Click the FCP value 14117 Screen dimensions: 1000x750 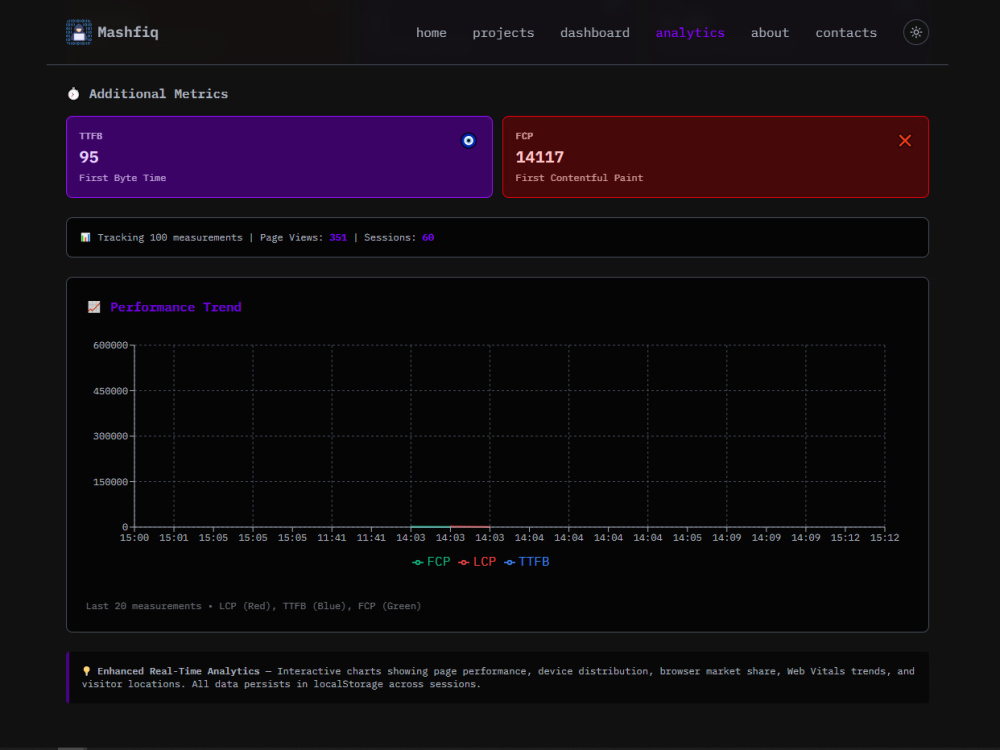click(x=540, y=157)
